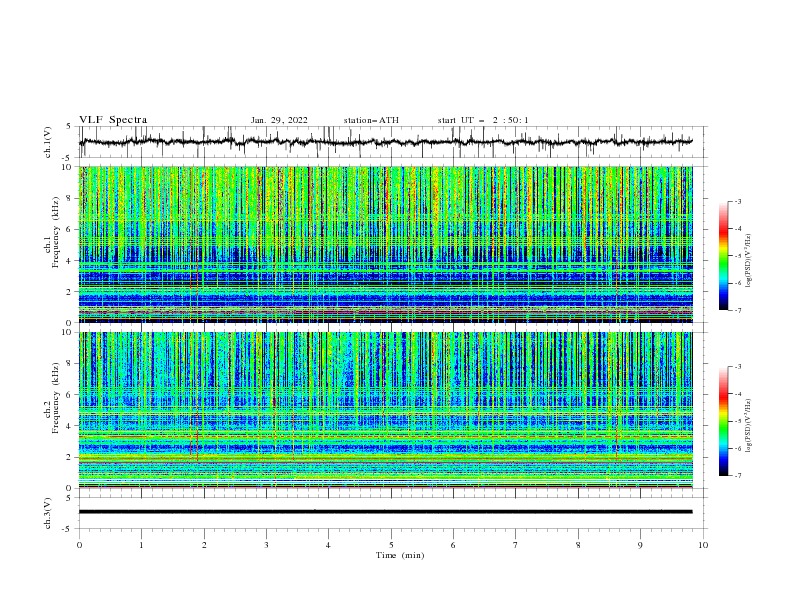Click the 'Time (min)' axis label
Screen dimensions: 792x612
coord(400,555)
